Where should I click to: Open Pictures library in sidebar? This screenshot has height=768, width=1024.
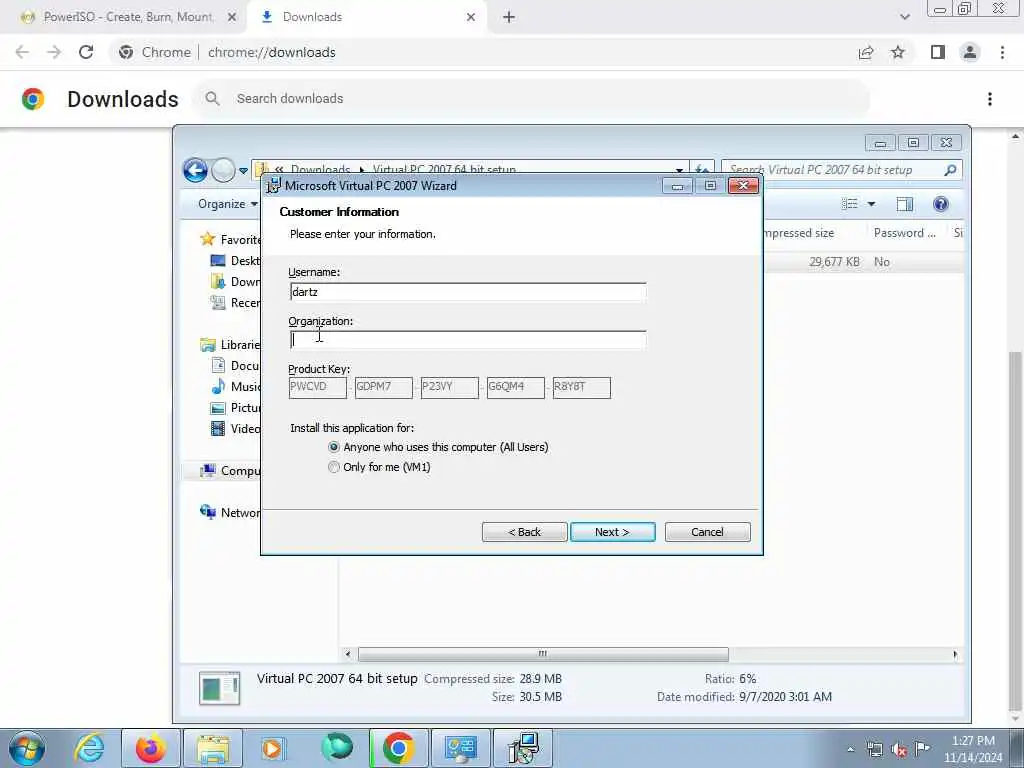[x=235, y=408]
